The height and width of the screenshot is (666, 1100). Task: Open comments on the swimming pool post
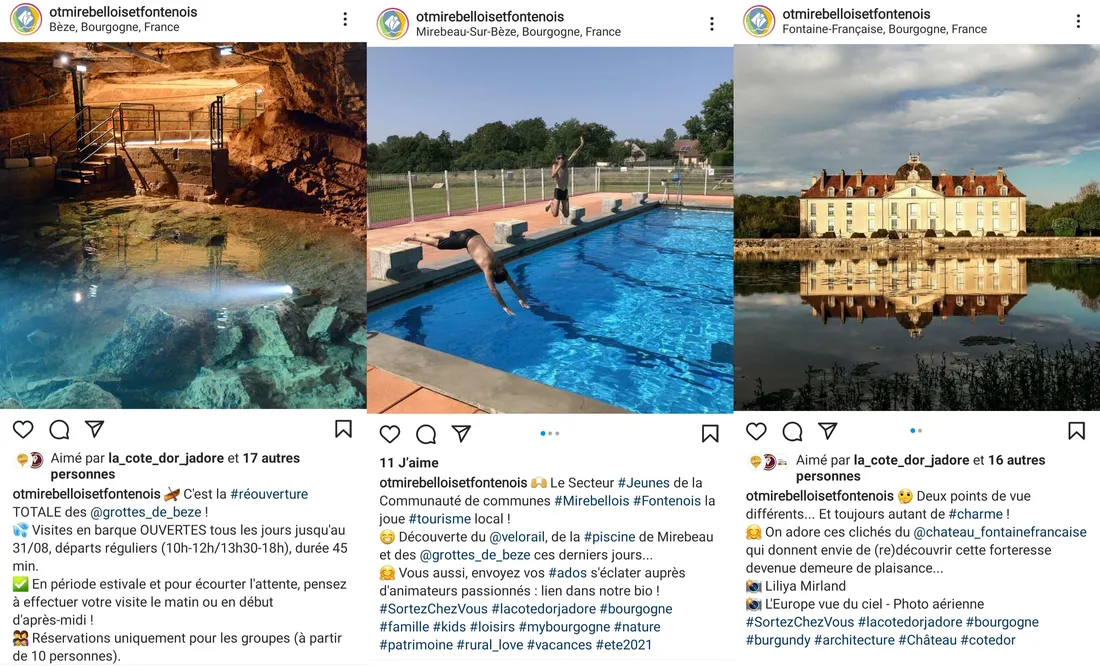coord(426,434)
